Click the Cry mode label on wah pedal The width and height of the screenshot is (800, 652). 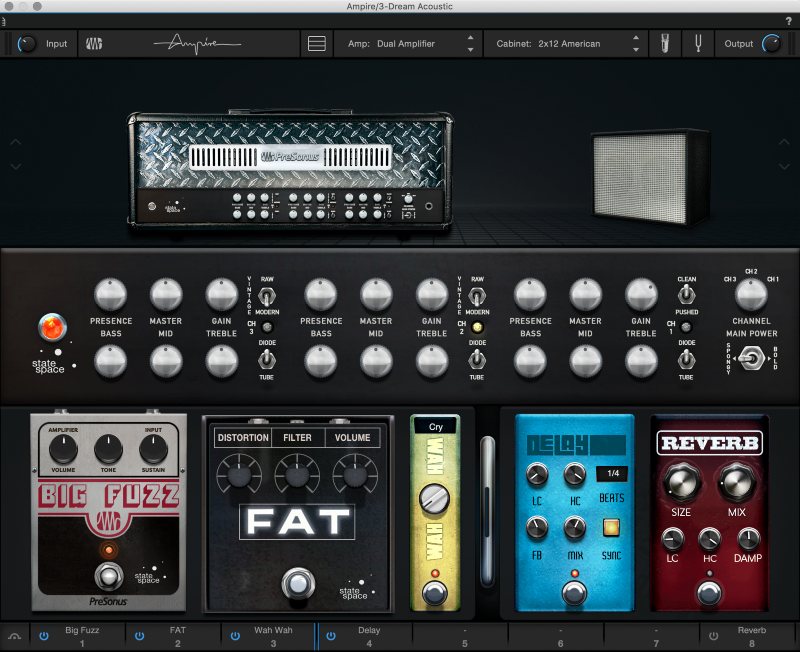[x=435, y=425]
